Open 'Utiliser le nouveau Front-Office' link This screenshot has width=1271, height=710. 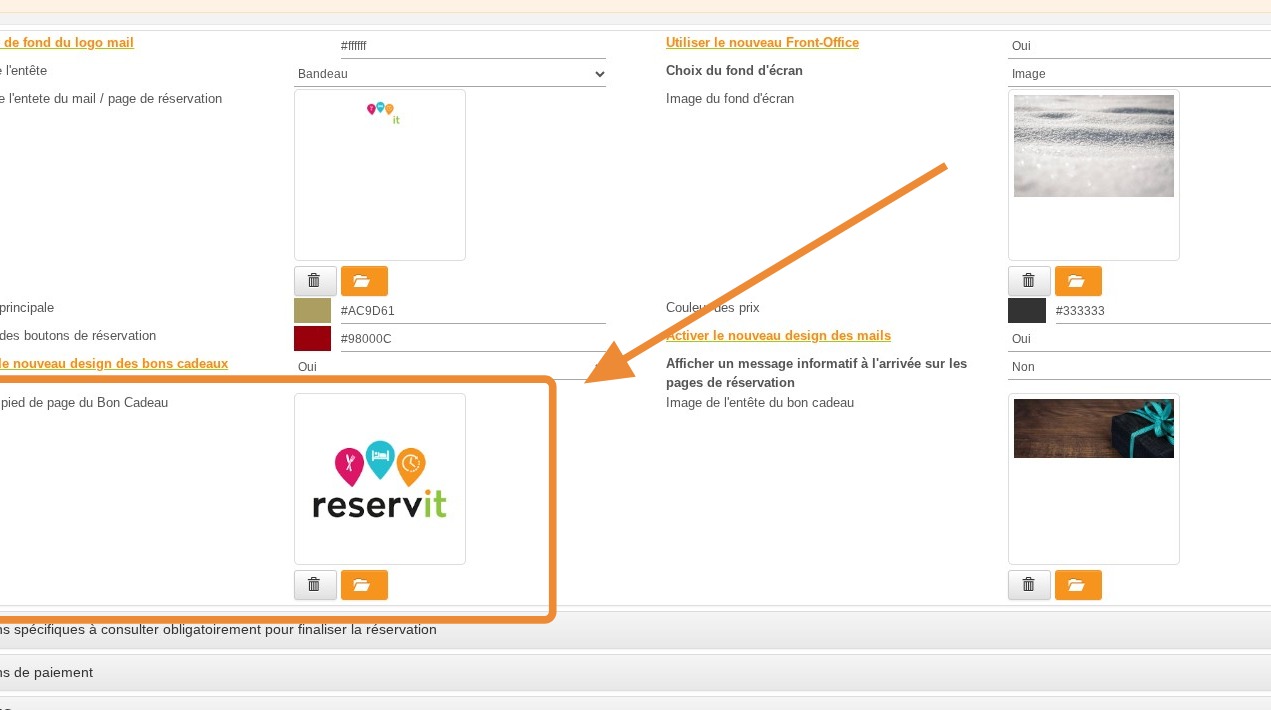[762, 42]
